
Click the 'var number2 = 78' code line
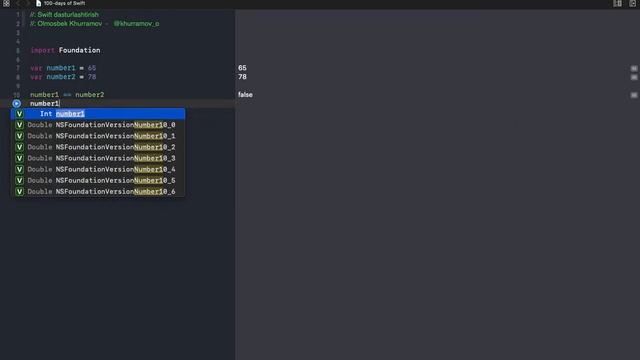(63, 77)
